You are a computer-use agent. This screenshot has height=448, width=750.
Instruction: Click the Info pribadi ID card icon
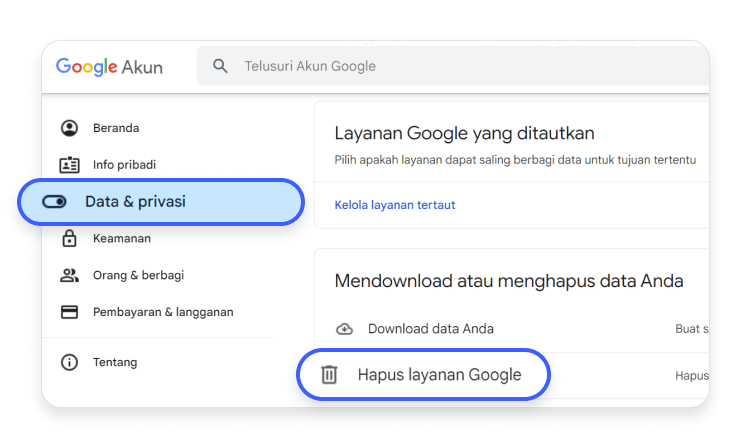point(69,164)
